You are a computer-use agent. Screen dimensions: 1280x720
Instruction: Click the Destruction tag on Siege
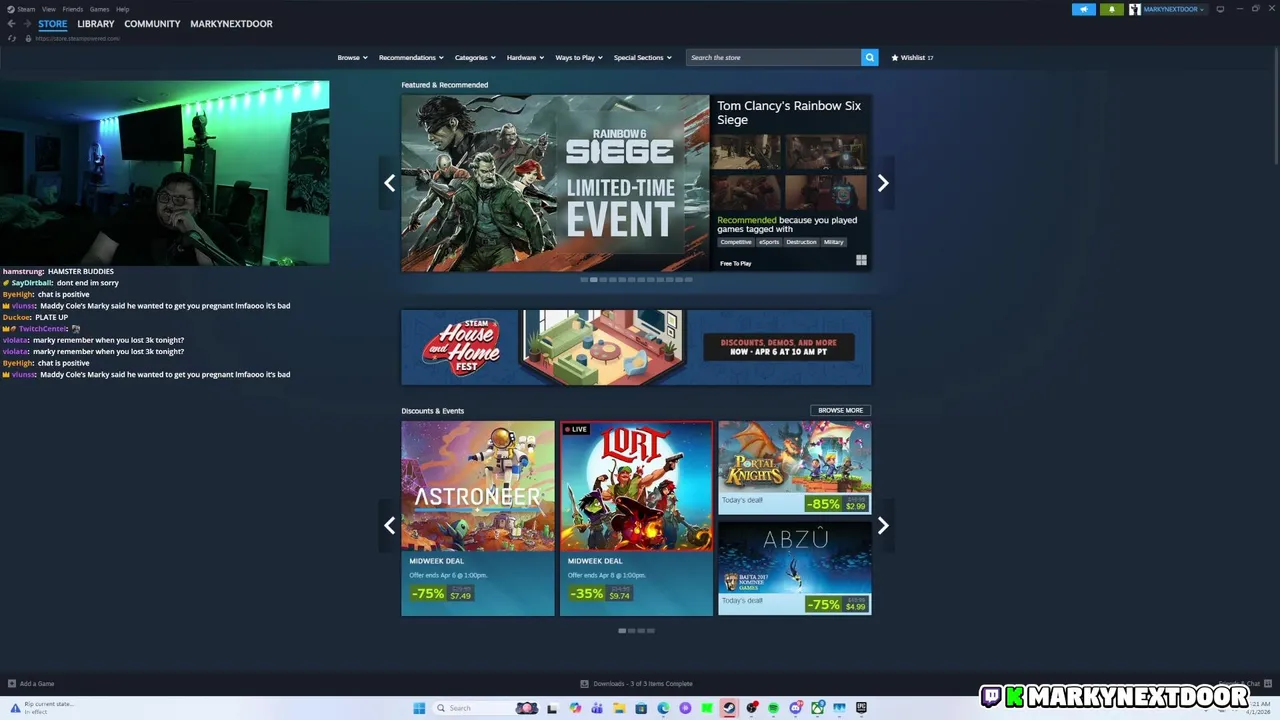click(x=801, y=242)
